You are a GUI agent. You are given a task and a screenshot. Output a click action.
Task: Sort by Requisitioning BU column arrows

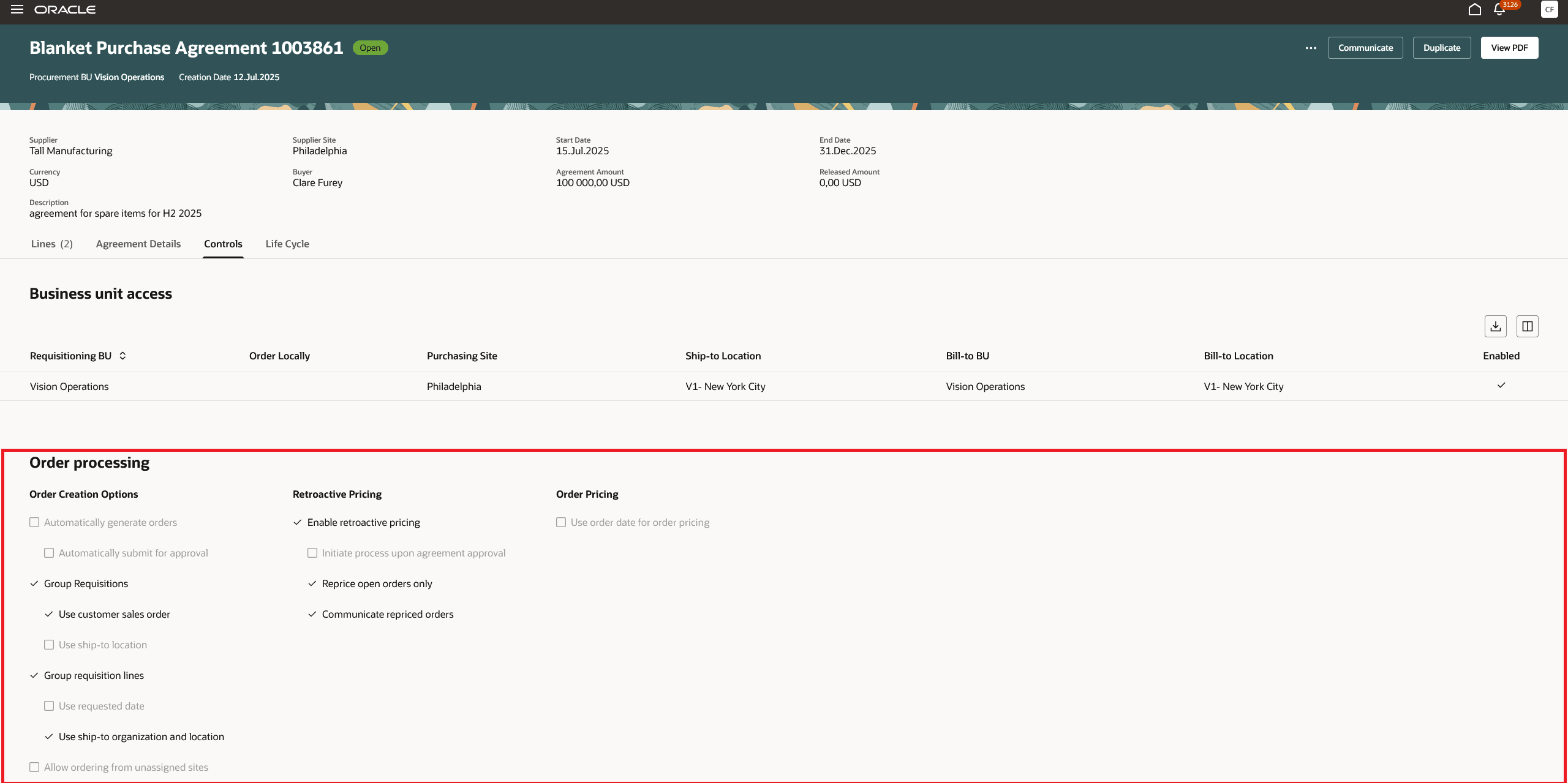tap(123, 356)
